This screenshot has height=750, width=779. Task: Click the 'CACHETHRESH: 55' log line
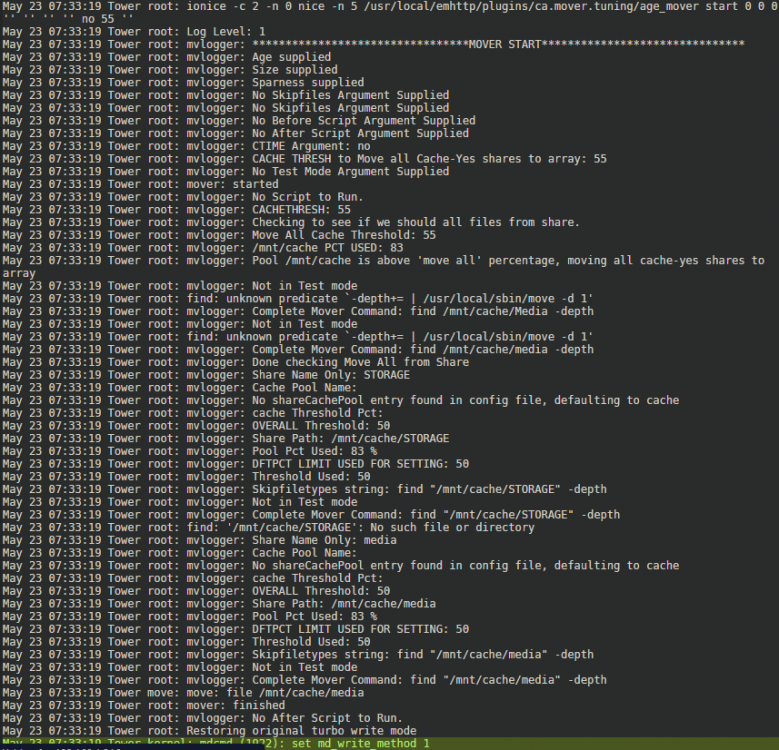[x=176, y=210]
